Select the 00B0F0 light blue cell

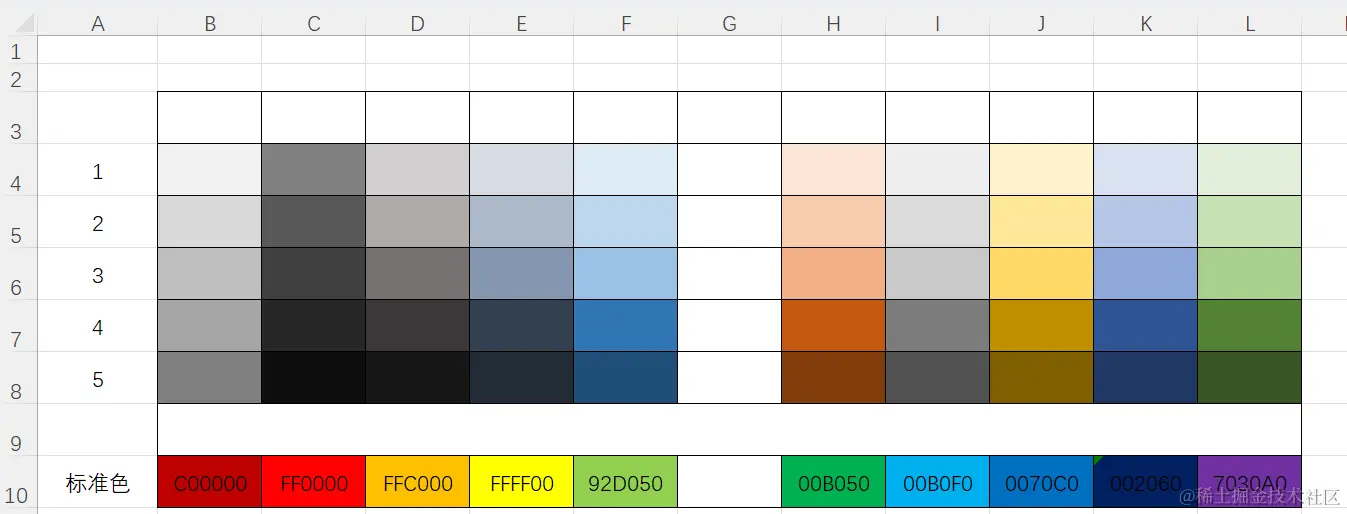938,483
